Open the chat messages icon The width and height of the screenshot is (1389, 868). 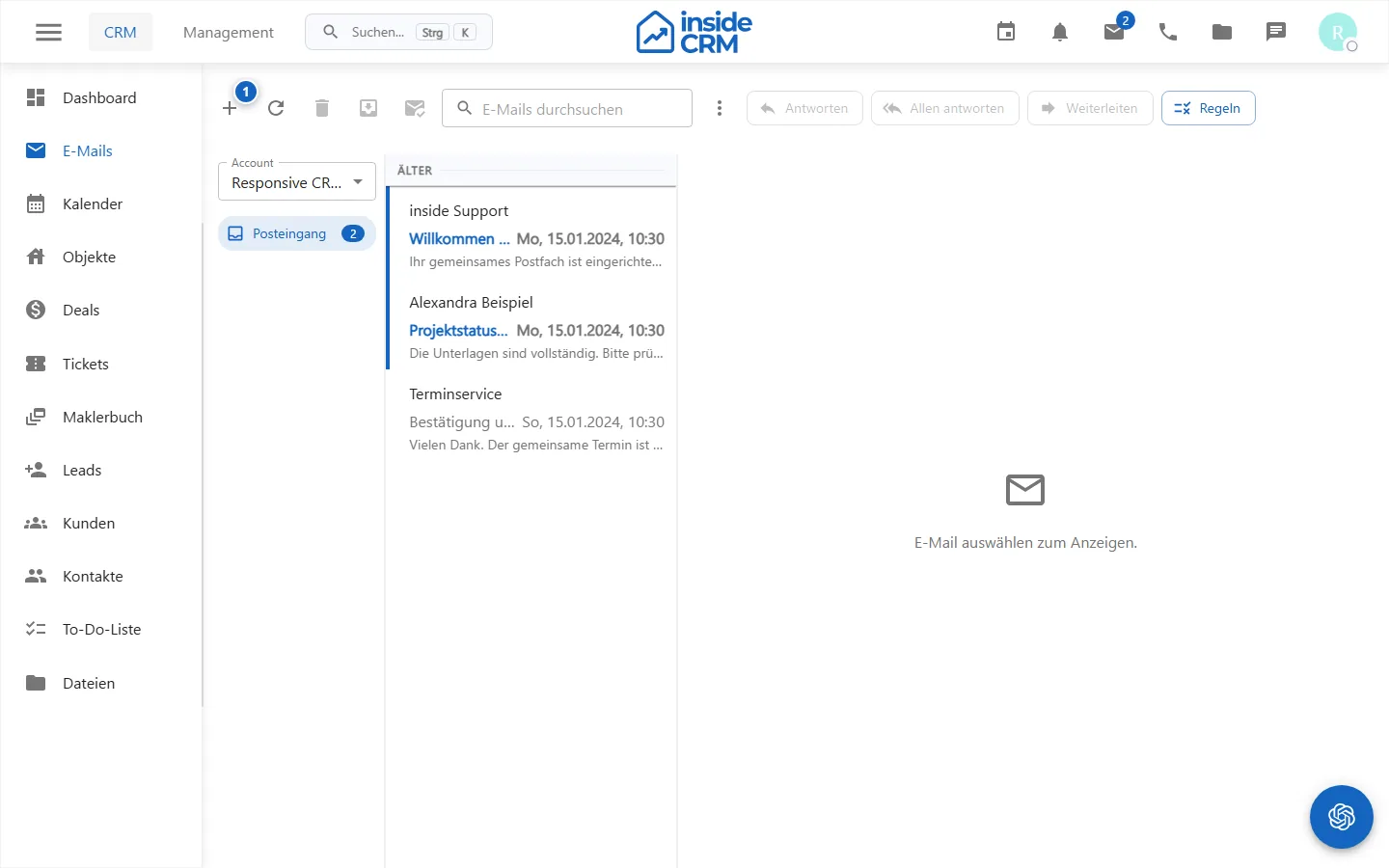1276,32
